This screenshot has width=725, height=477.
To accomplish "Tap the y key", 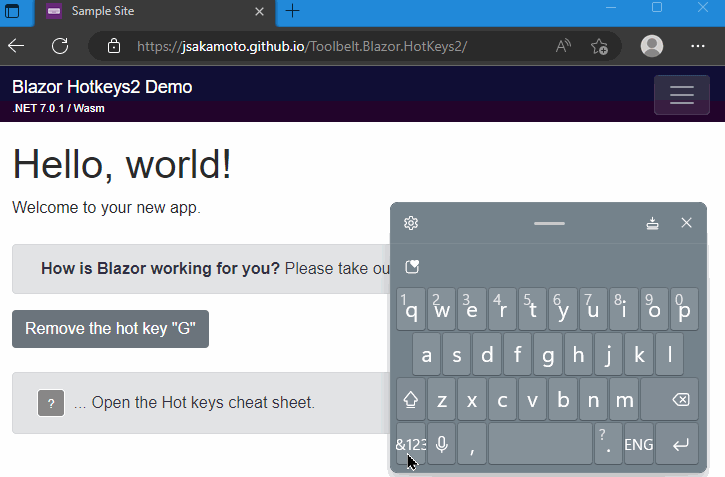I will click(563, 309).
